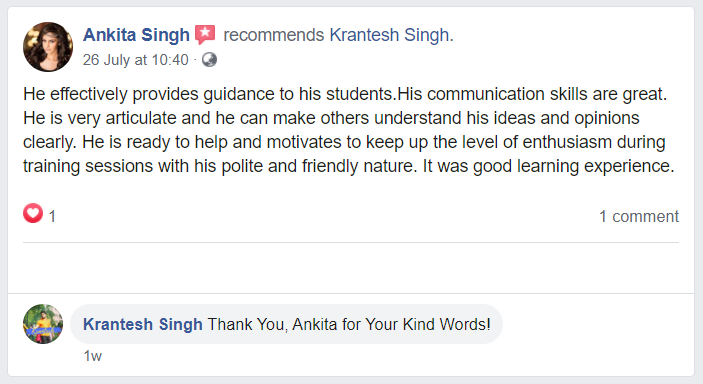Open Krantesh Singh page link in header
This screenshot has height=384, width=703.
(391, 35)
